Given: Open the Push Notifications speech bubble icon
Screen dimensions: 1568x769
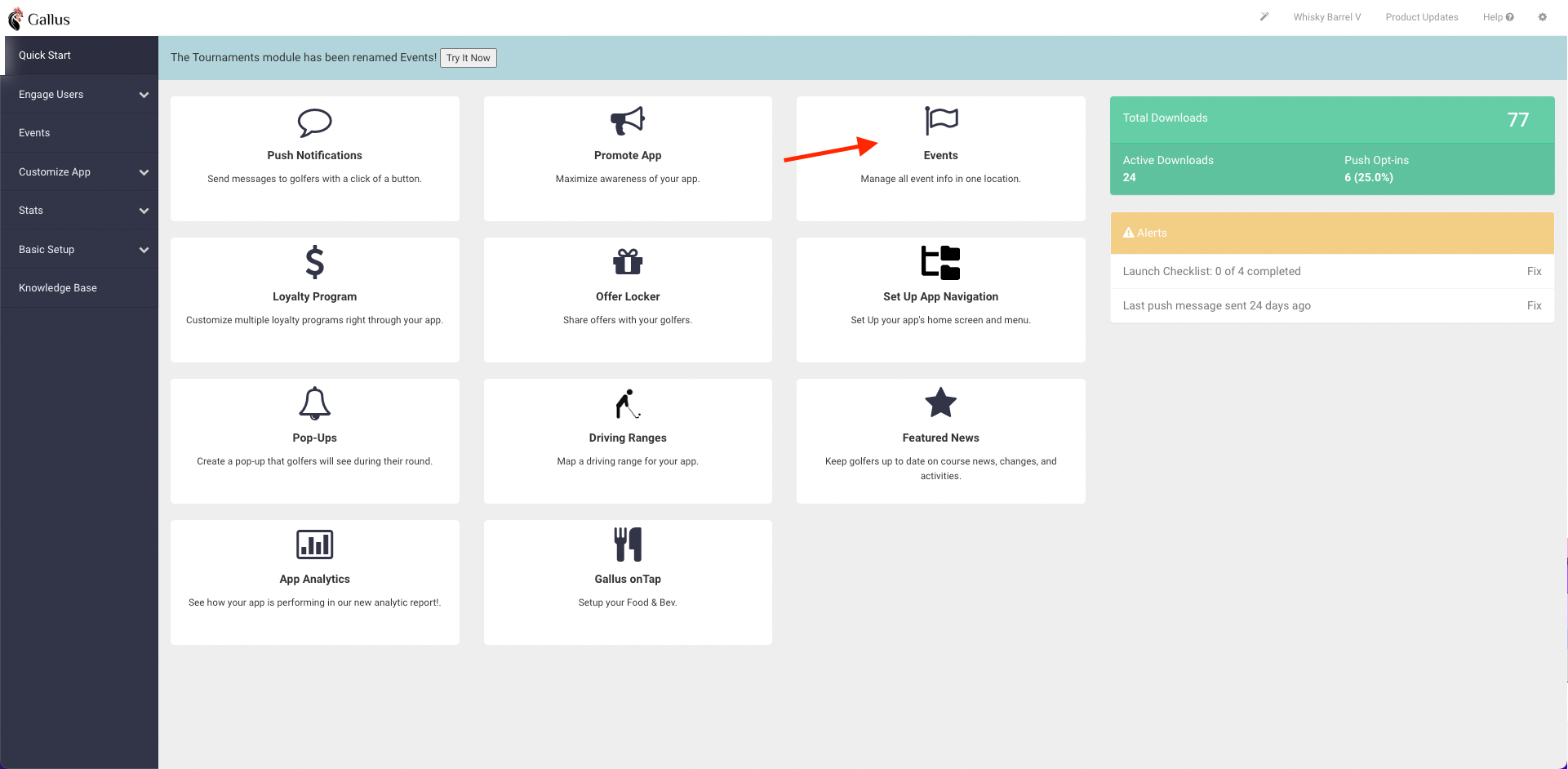Looking at the screenshot, I should pos(314,122).
